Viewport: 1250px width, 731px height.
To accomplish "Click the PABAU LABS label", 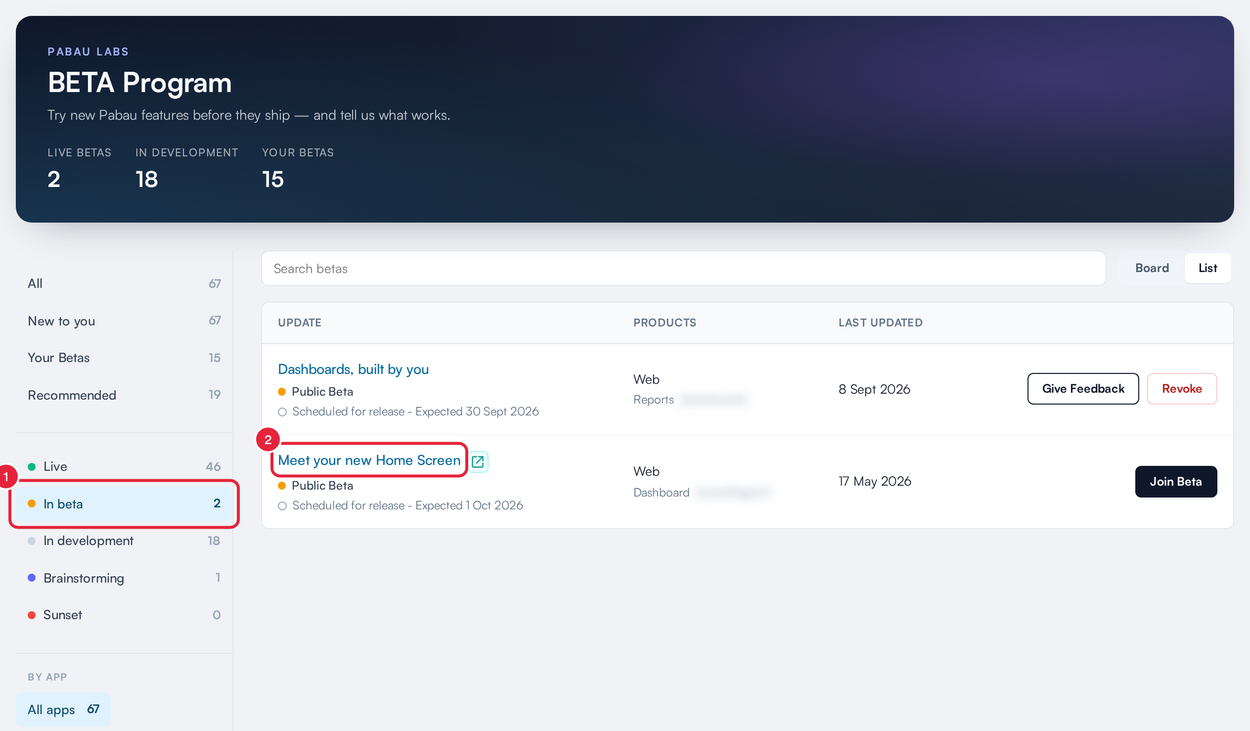I will point(88,52).
